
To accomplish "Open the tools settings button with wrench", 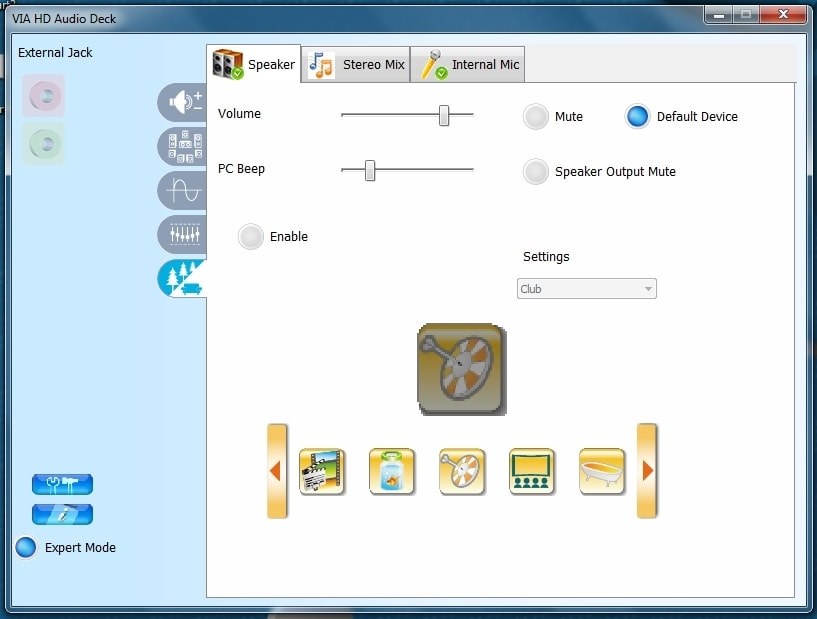I will pos(62,484).
